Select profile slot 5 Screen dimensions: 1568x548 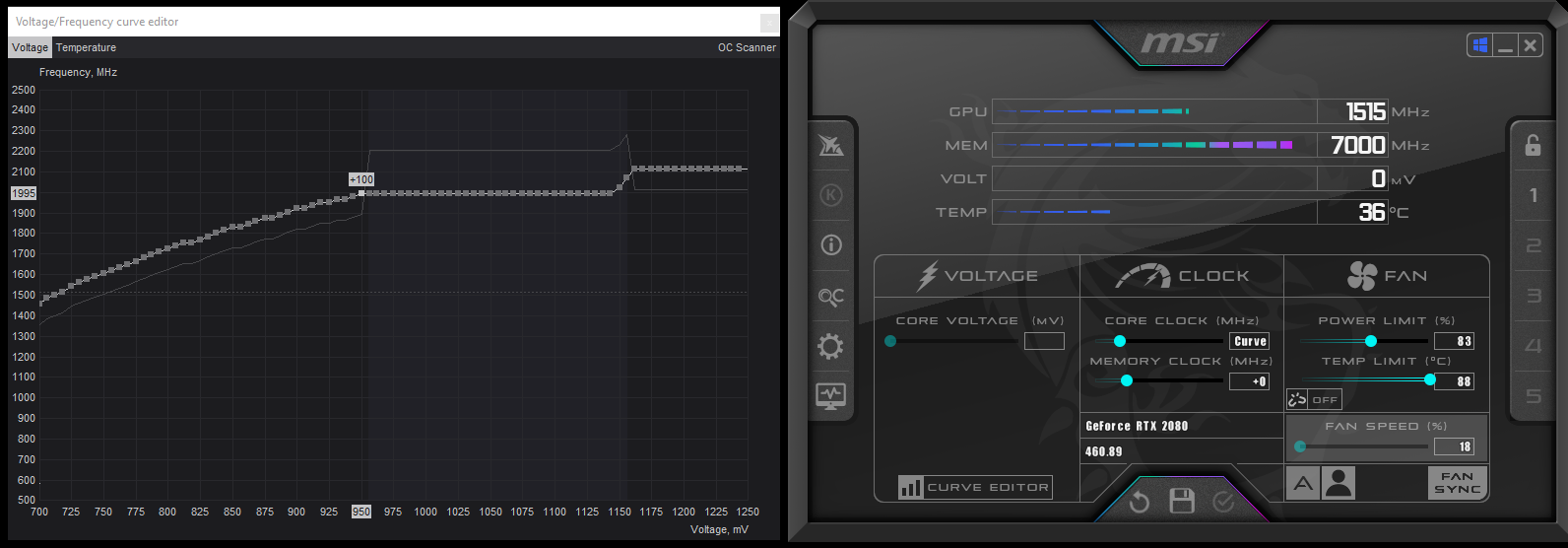(1533, 396)
